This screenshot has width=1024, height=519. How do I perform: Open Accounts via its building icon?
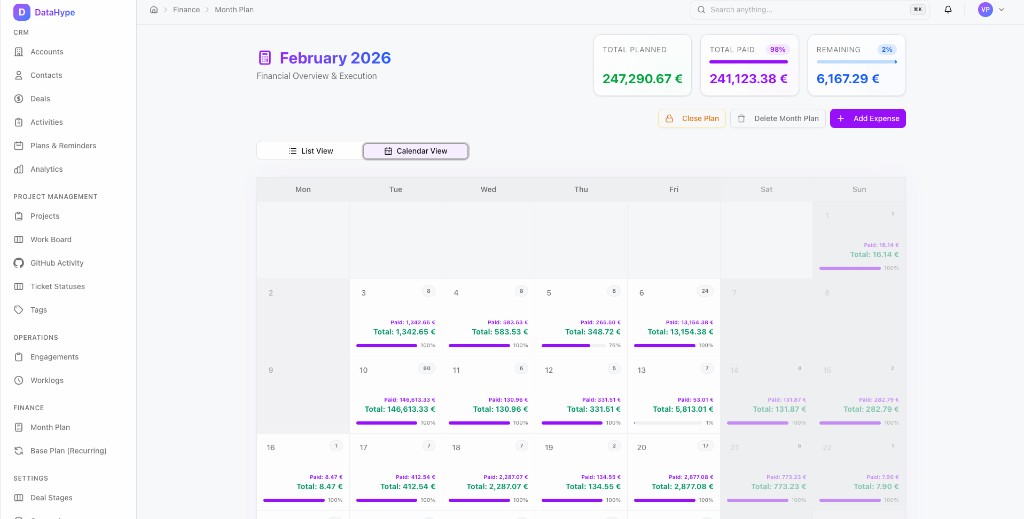(18, 52)
